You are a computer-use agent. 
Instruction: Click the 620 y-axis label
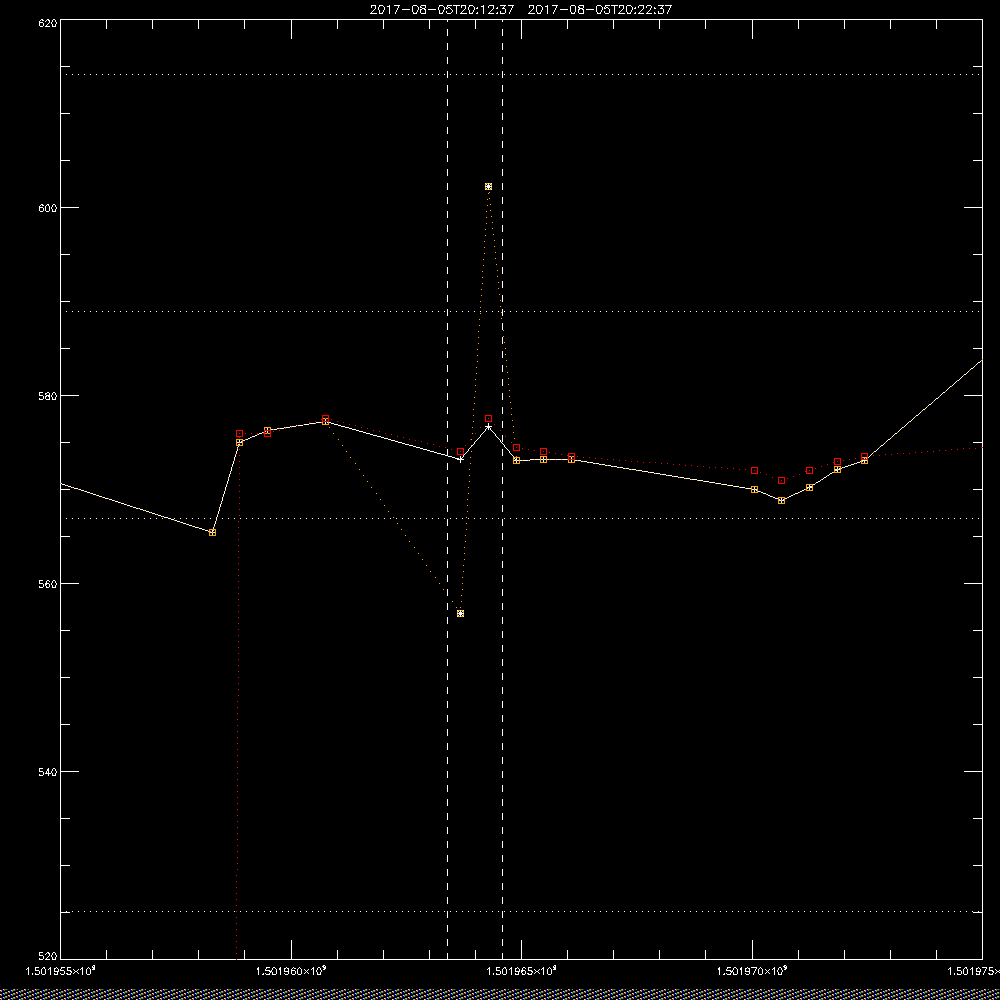48,22
